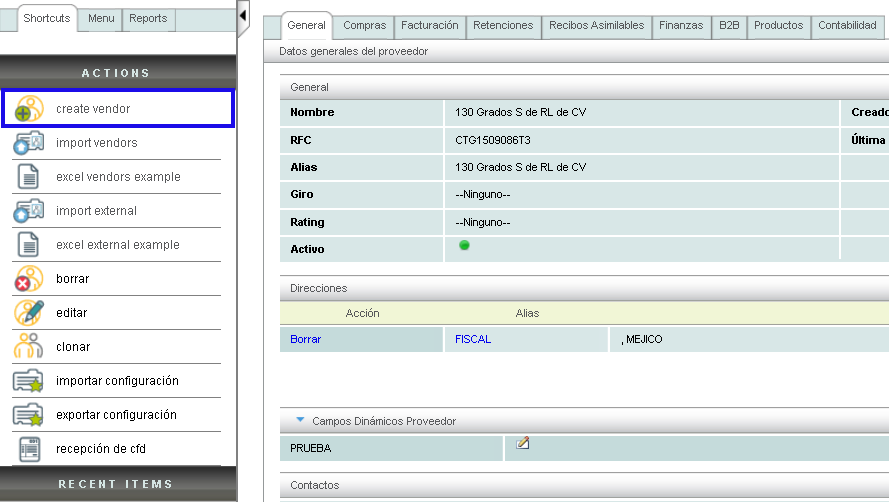Click the borrar delete vendor icon
Viewport: 889px width, 502px height.
click(x=29, y=279)
